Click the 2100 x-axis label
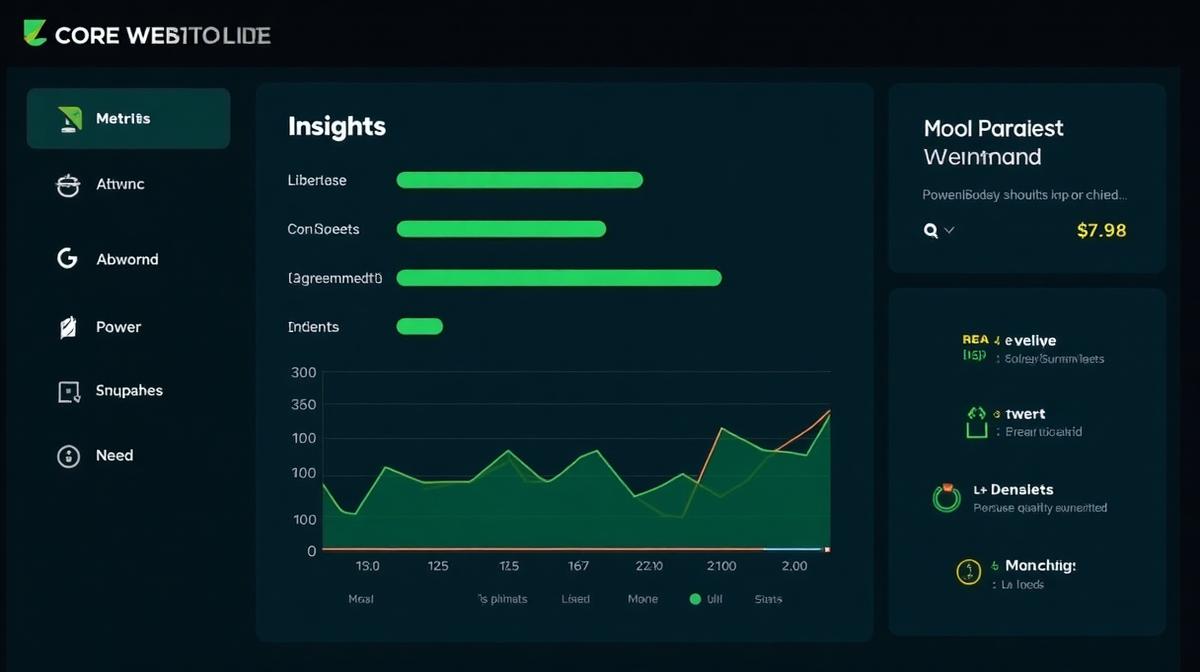The height and width of the screenshot is (672, 1200). tap(721, 566)
